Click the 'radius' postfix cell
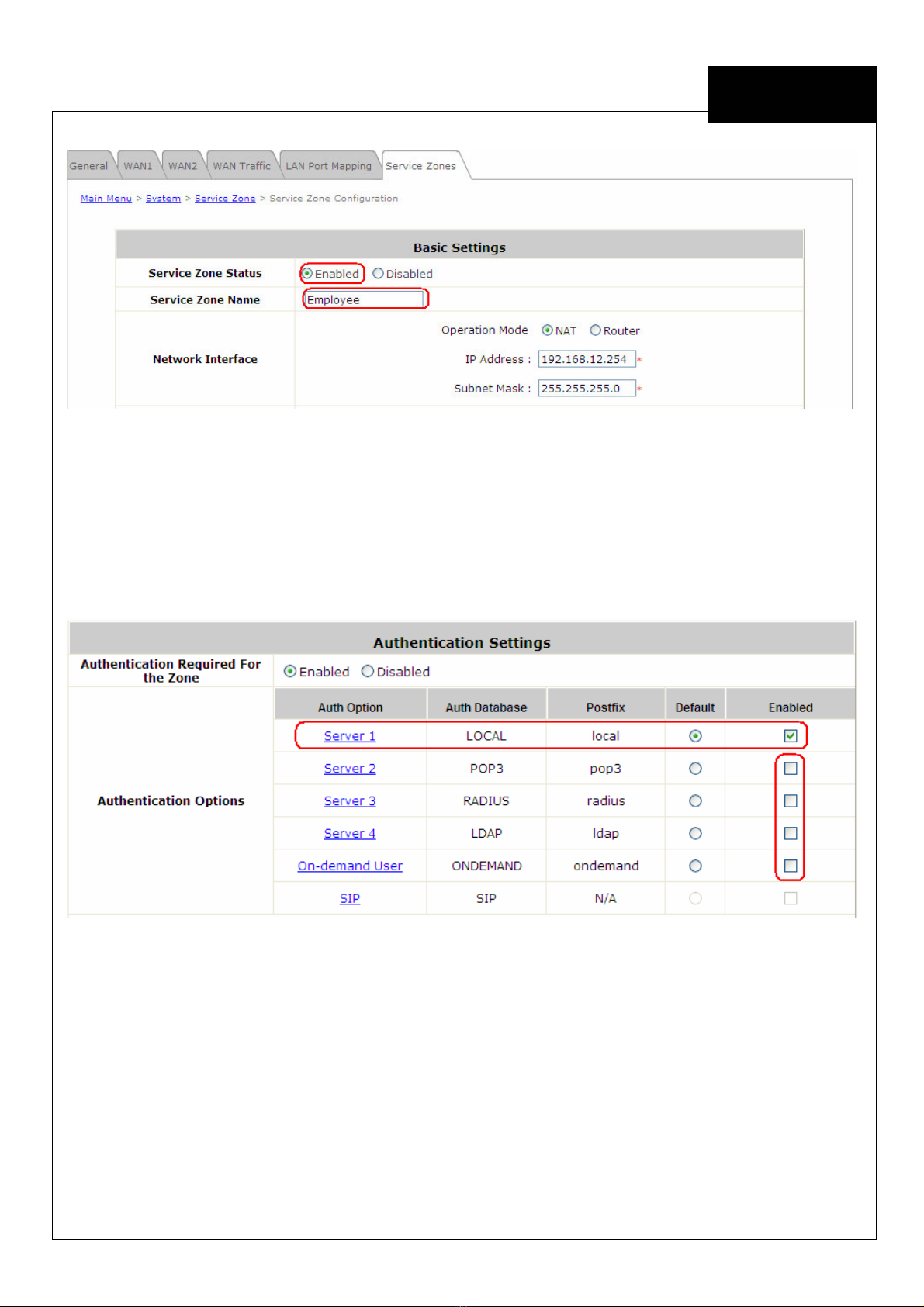 tap(606, 801)
